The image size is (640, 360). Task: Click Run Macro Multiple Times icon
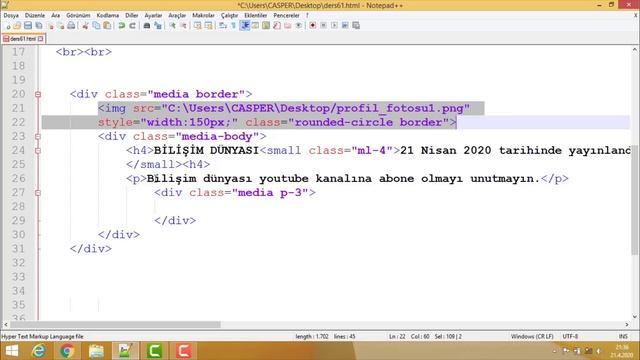345,26
